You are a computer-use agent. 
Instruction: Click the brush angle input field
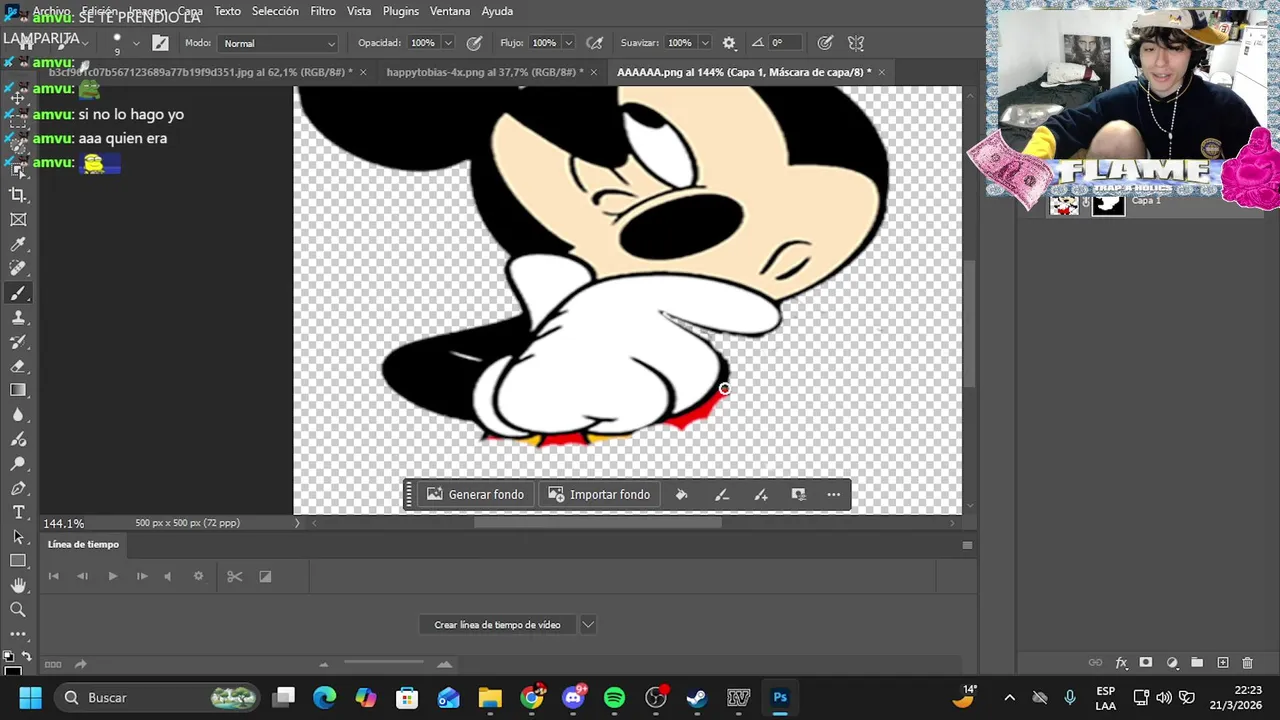787,43
